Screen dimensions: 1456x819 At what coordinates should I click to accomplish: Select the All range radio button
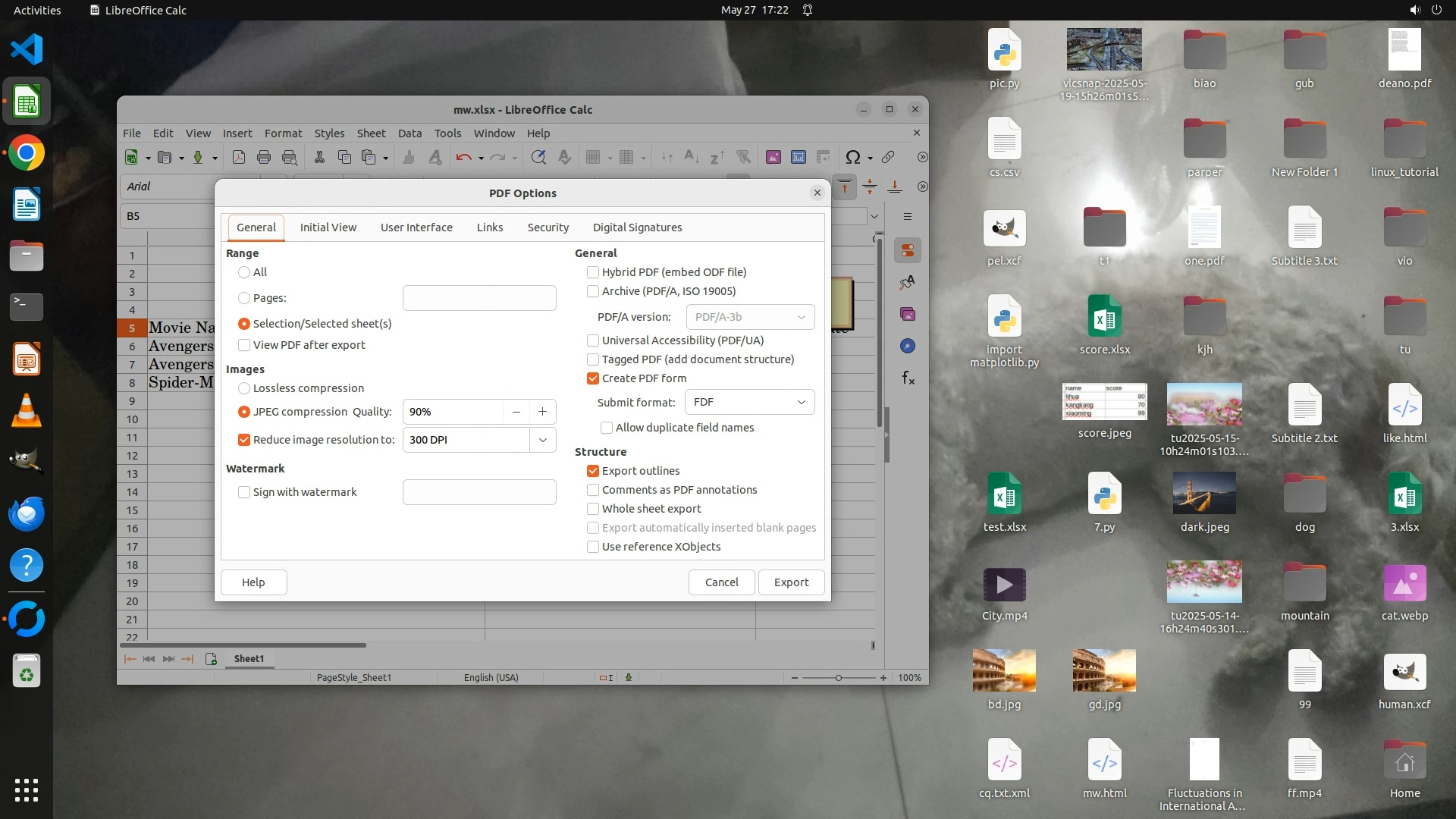(x=244, y=272)
